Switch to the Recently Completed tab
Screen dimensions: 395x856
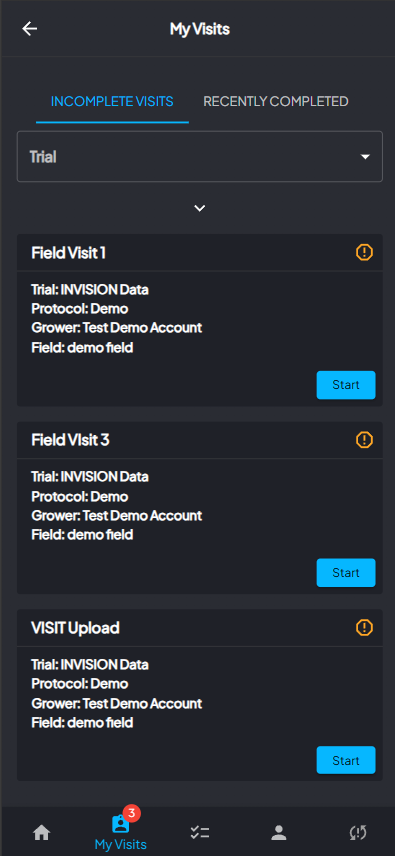coord(276,101)
